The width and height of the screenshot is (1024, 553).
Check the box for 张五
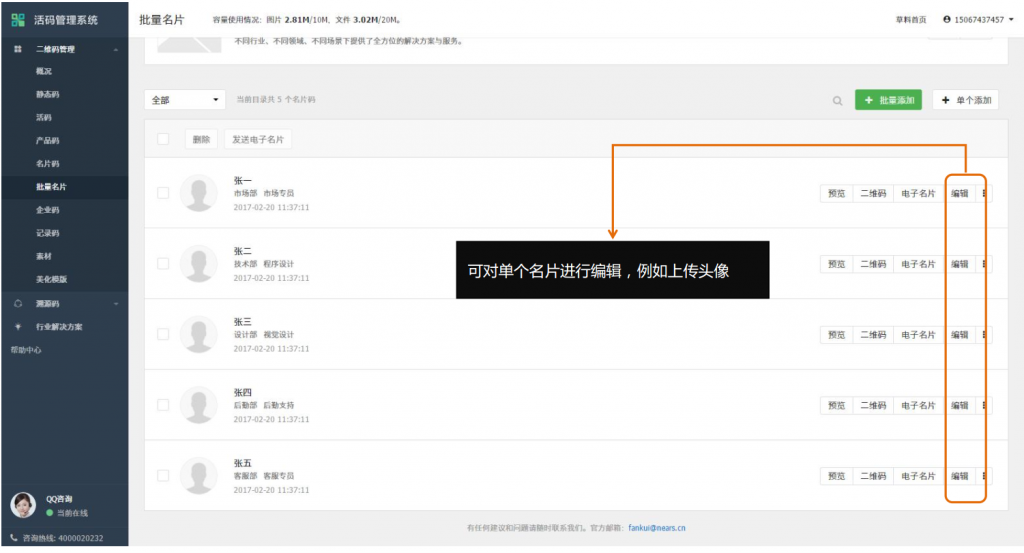point(163,475)
